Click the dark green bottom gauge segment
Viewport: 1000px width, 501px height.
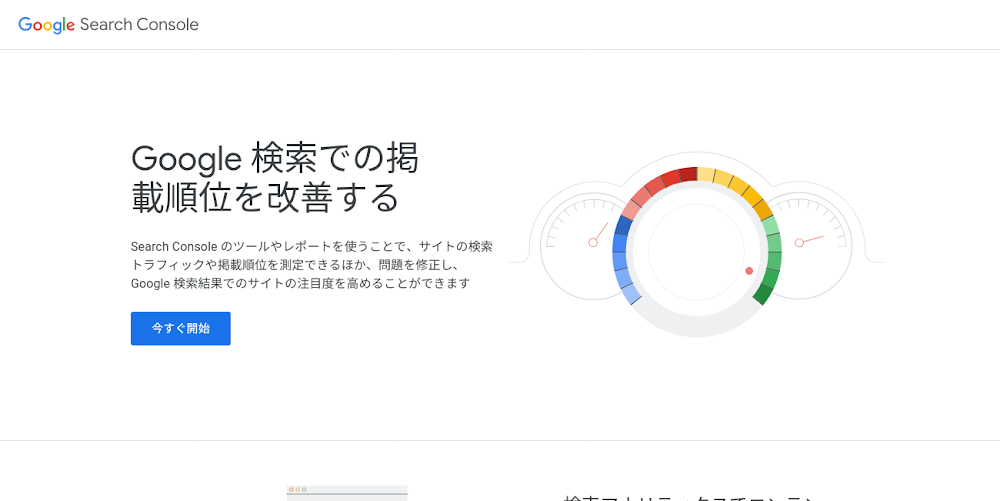(x=764, y=293)
